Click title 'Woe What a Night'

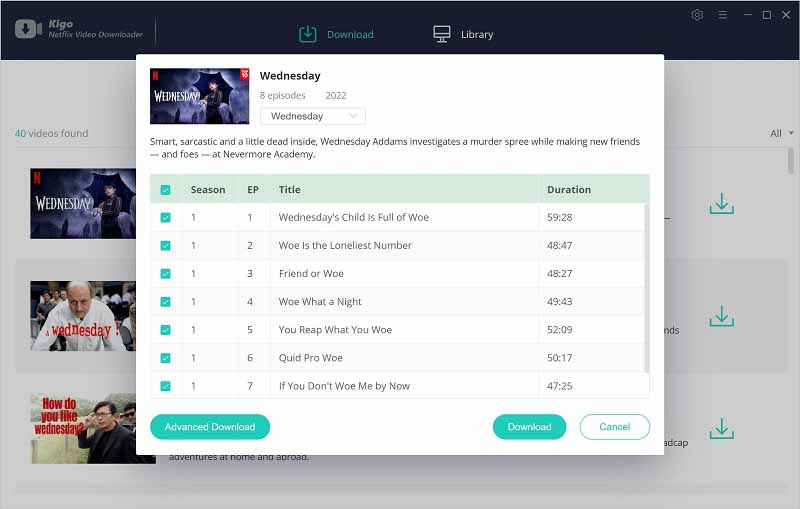pos(320,301)
